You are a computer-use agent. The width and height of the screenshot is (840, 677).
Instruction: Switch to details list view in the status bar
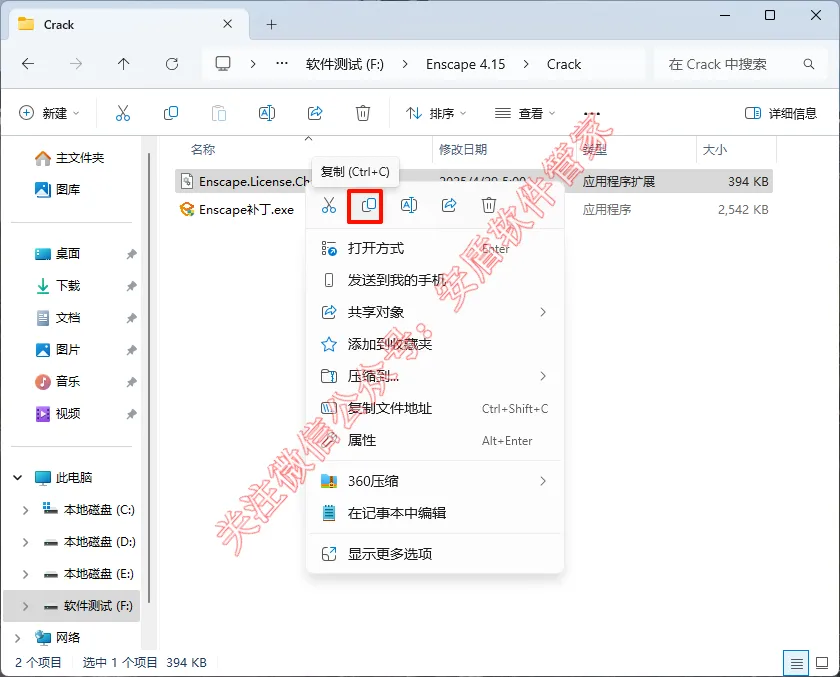797,663
